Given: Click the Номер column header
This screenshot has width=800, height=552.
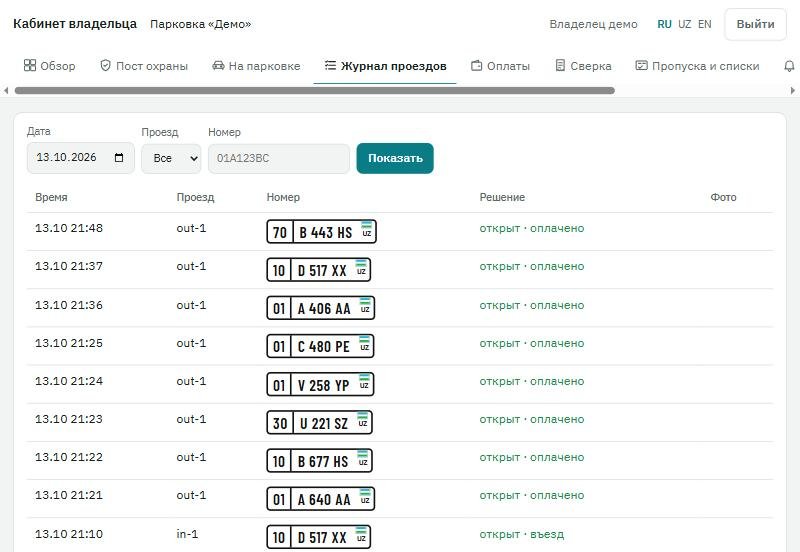Looking at the screenshot, I should 283,197.
